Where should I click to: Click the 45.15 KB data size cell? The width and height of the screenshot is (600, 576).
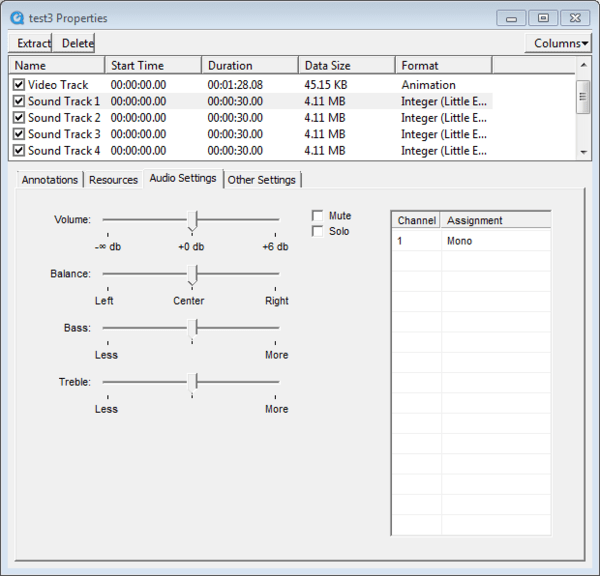point(326,85)
